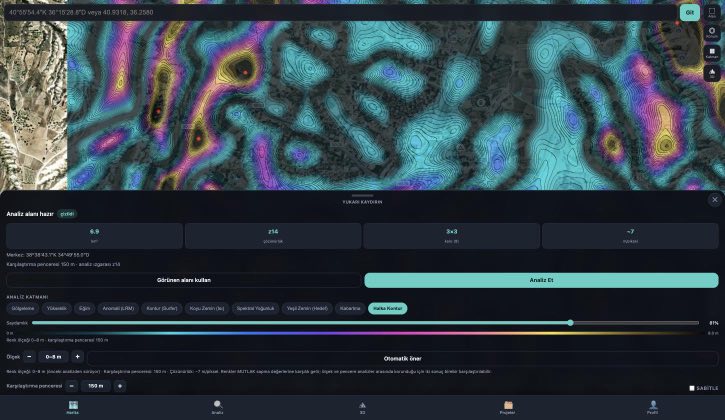Select the Gölgeleme layer chip
This screenshot has height=420, width=725.
point(23,309)
